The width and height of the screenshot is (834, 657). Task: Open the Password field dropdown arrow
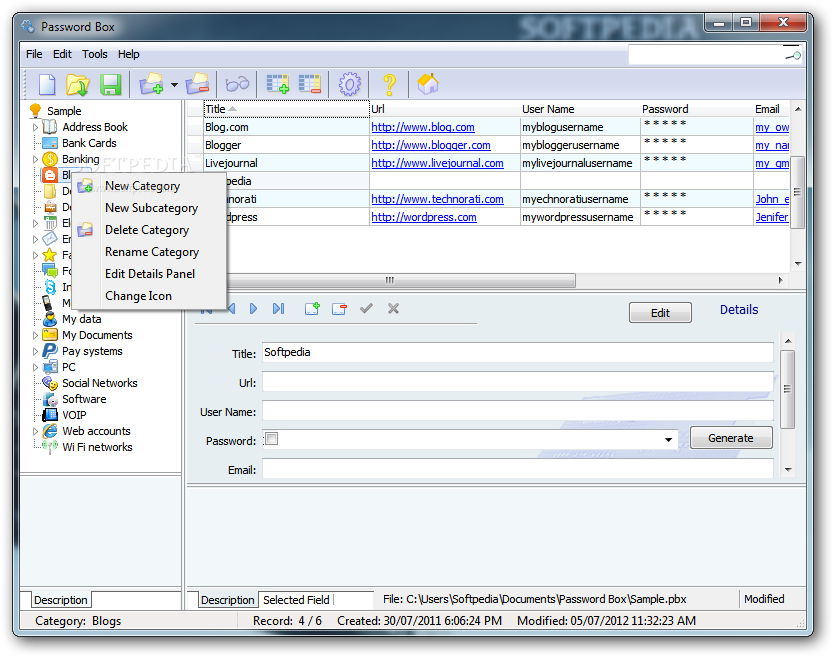[x=668, y=440]
